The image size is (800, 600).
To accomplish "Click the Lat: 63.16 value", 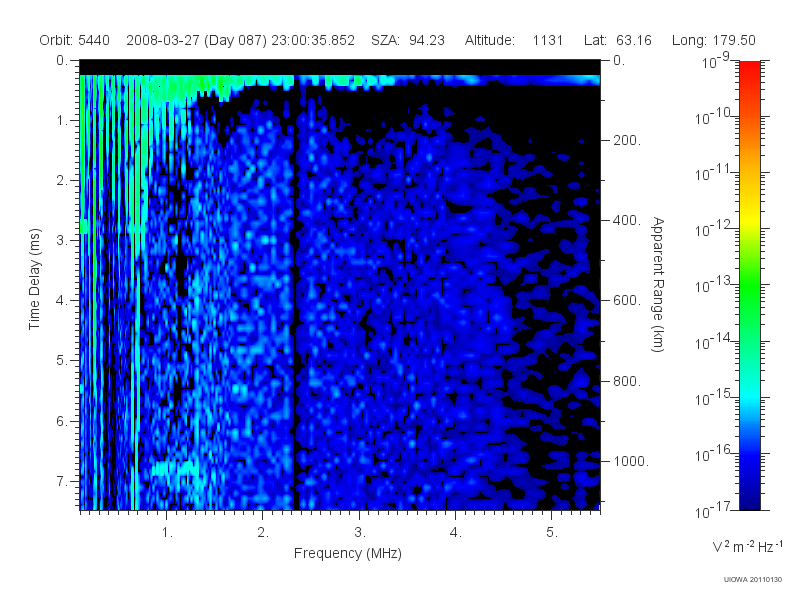I will [618, 40].
